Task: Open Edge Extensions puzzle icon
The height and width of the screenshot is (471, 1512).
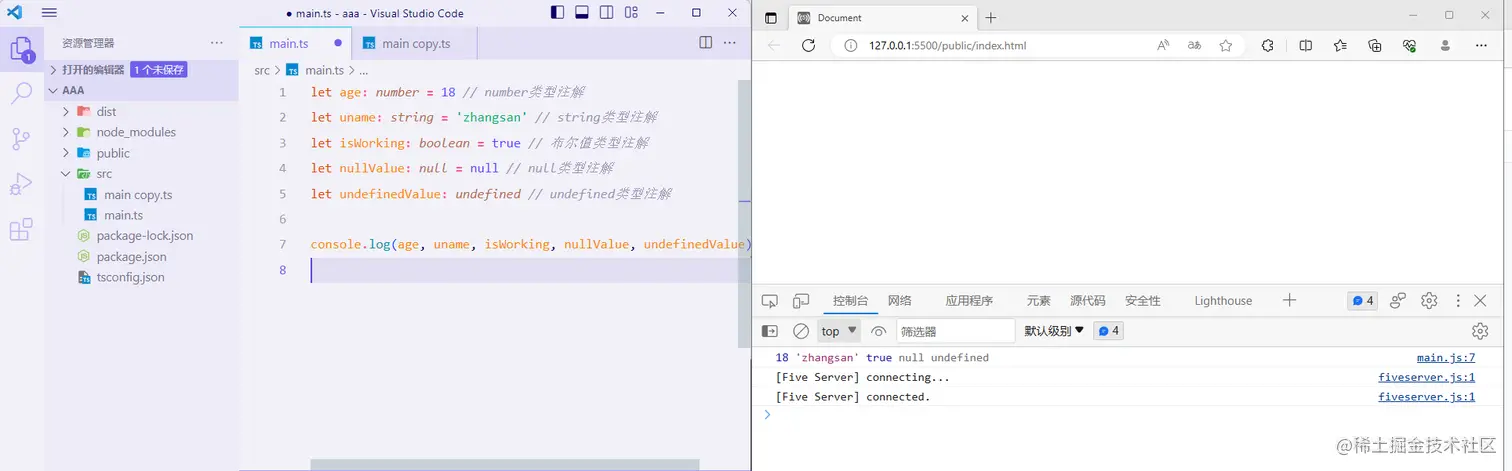Action: [1267, 45]
